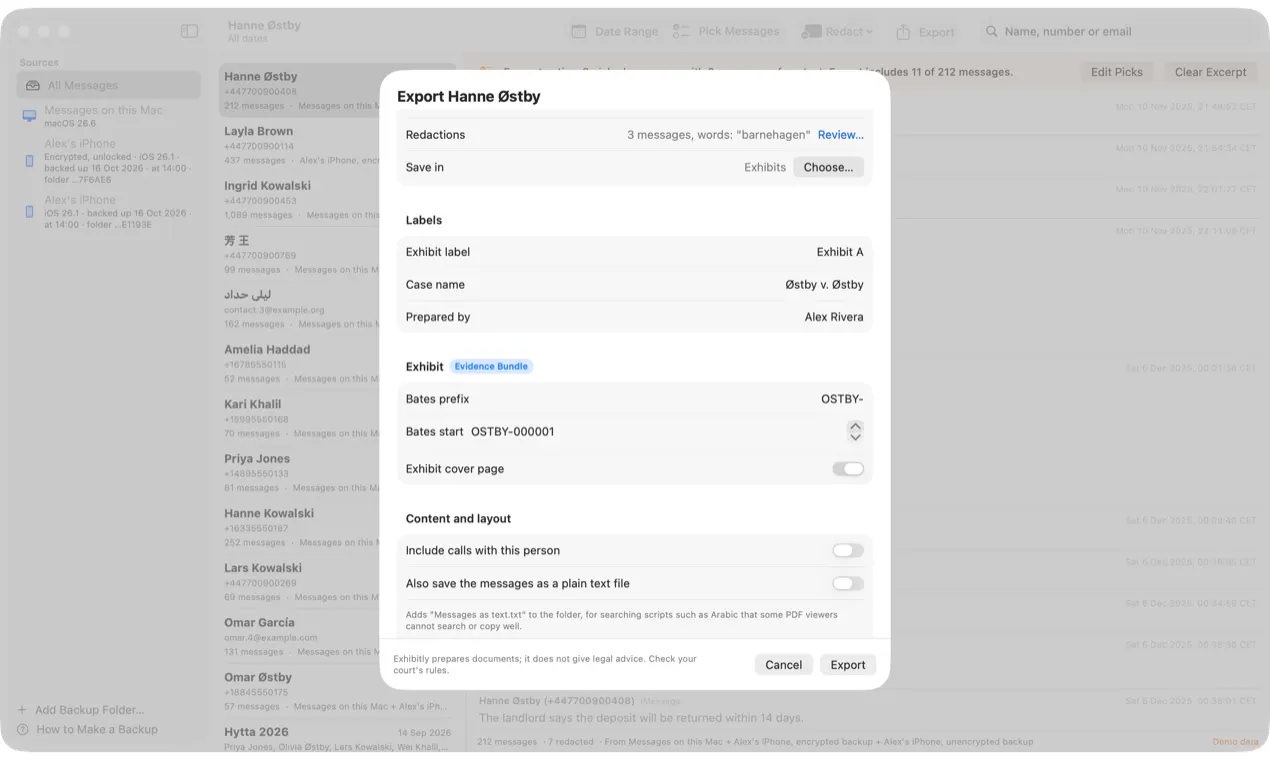Open the Hytta 2026 group conversation
This screenshot has height=760, width=1270.
click(x=338, y=738)
